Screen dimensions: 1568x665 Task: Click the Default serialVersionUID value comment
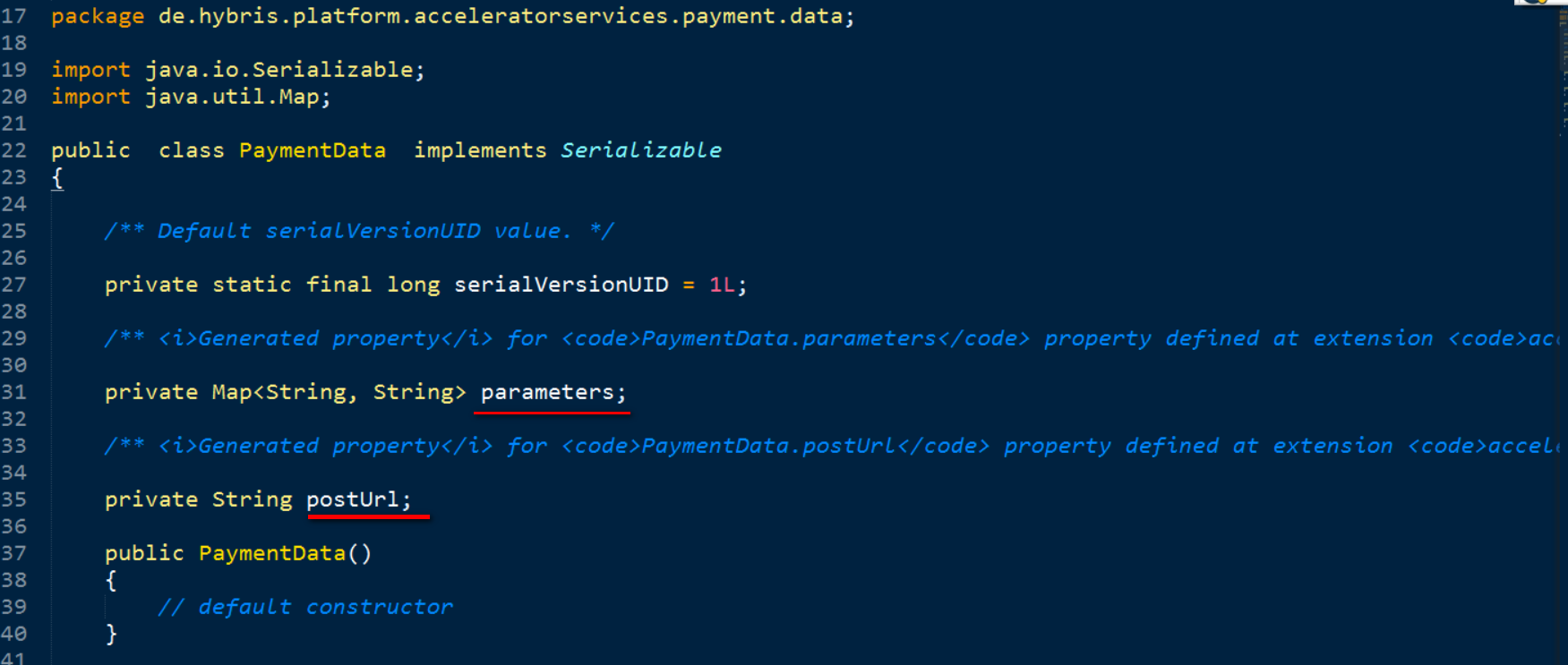pos(359,231)
